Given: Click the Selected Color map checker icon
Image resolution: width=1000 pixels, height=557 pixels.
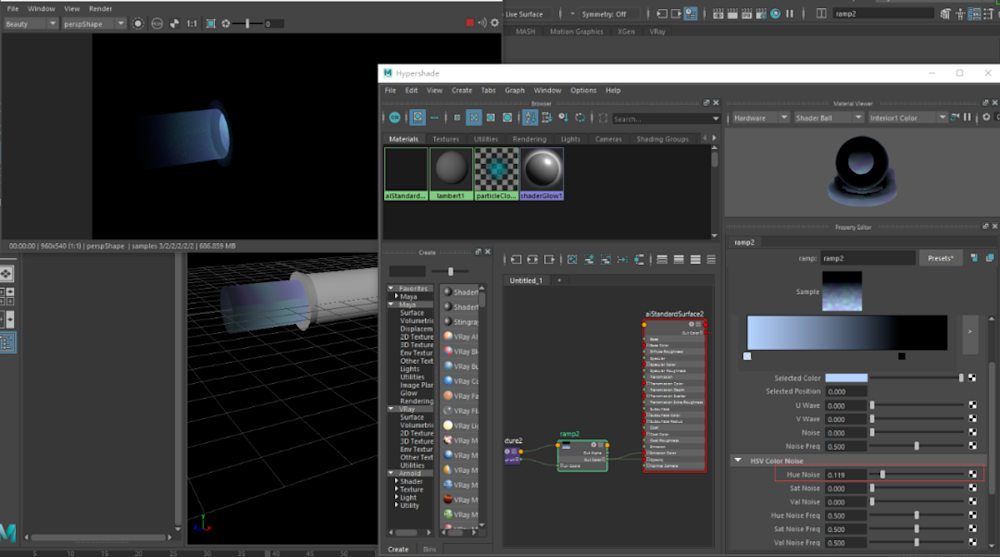Looking at the screenshot, I should click(x=972, y=378).
